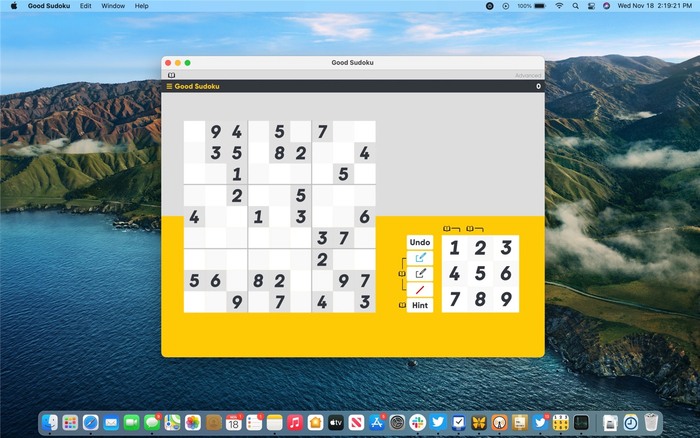Select the bottom-left empty corner cell

pyautogui.click(x=194, y=302)
